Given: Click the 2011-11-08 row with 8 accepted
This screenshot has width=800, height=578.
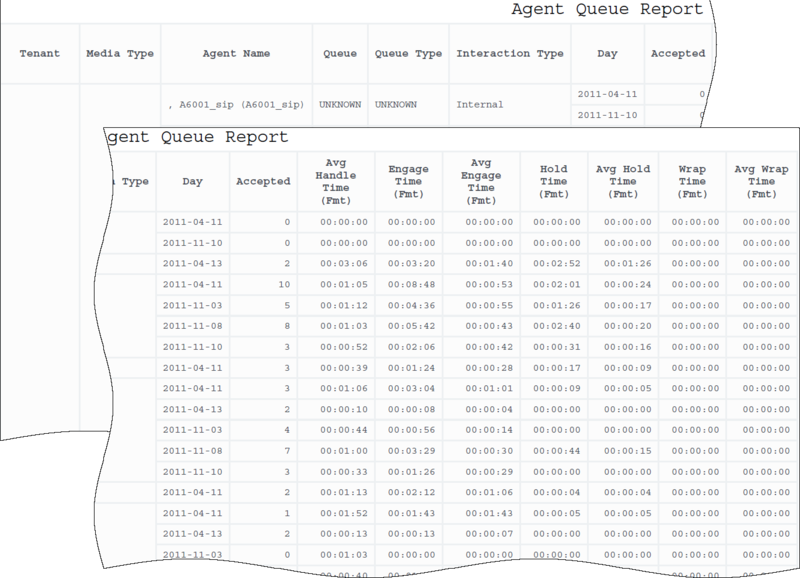Looking at the screenshot, I should point(193,326).
